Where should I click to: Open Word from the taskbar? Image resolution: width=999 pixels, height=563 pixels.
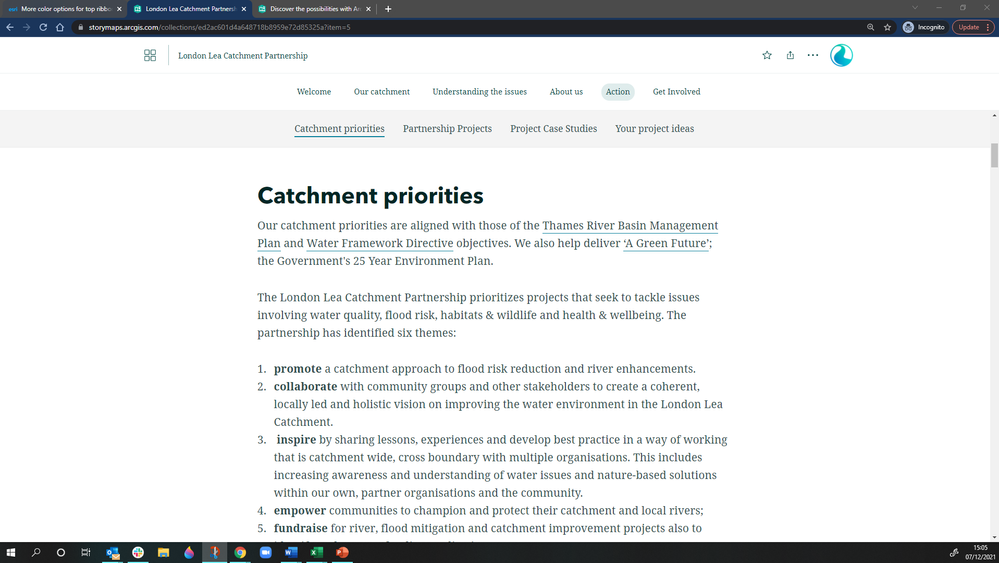[291, 552]
